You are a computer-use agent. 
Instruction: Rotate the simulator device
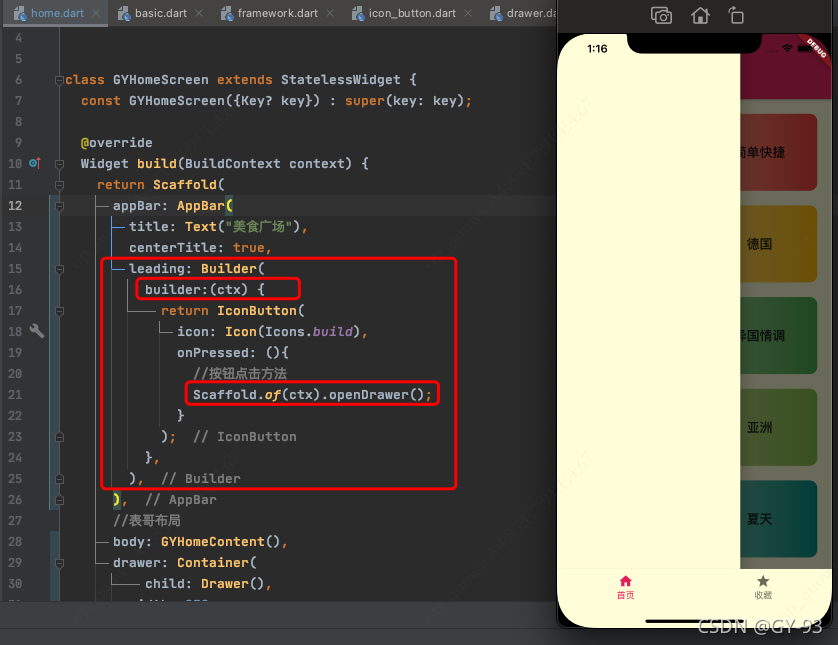click(736, 15)
